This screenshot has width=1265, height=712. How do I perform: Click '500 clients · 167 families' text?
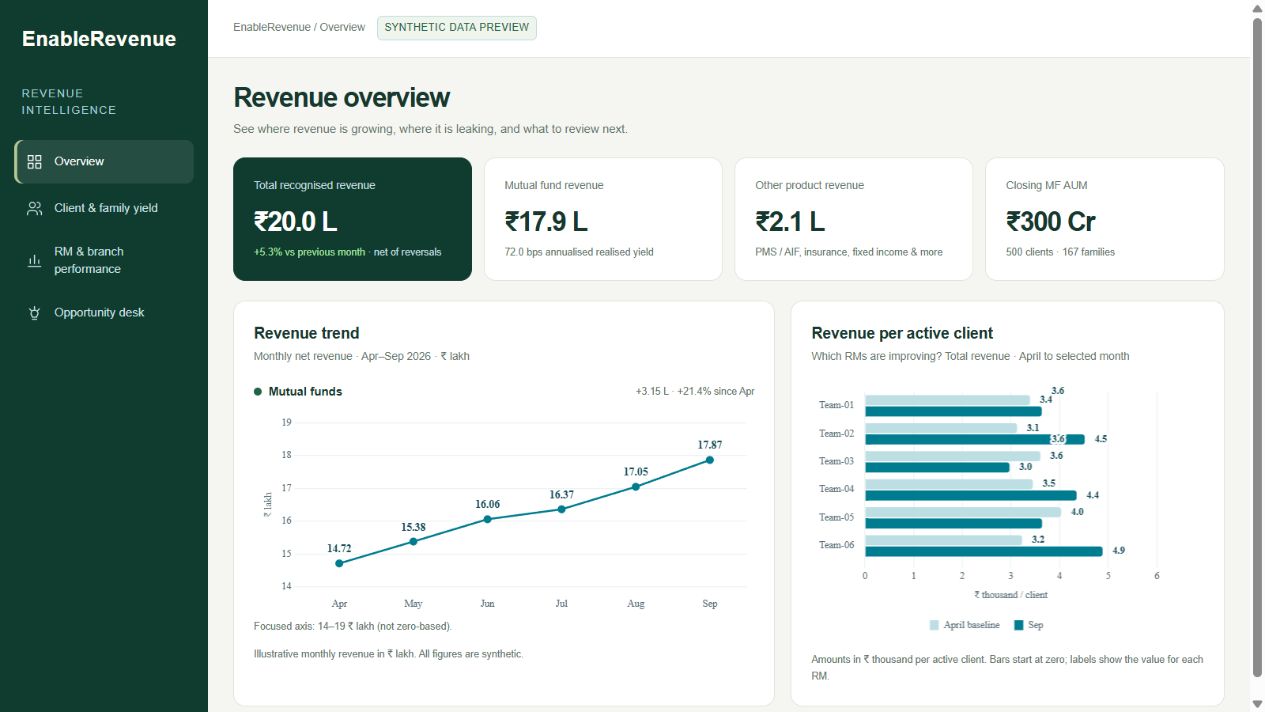tap(1060, 252)
